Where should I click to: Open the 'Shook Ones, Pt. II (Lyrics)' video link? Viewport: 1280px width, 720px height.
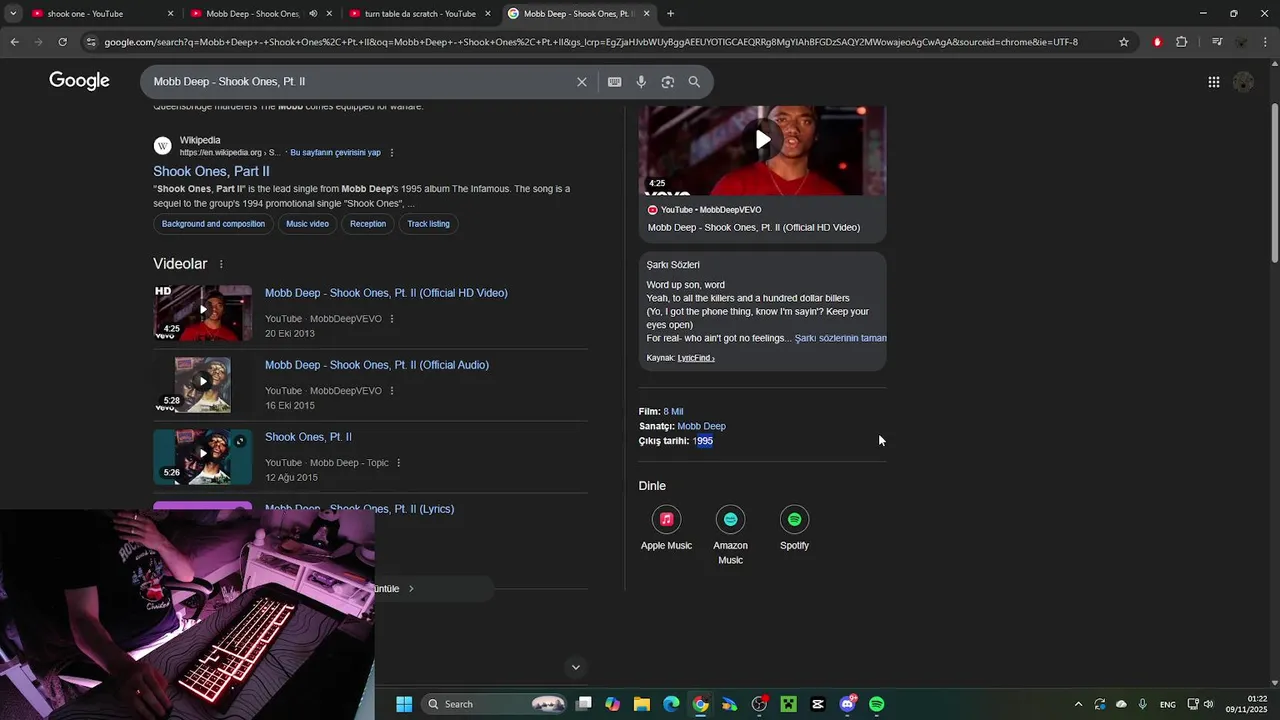359,509
